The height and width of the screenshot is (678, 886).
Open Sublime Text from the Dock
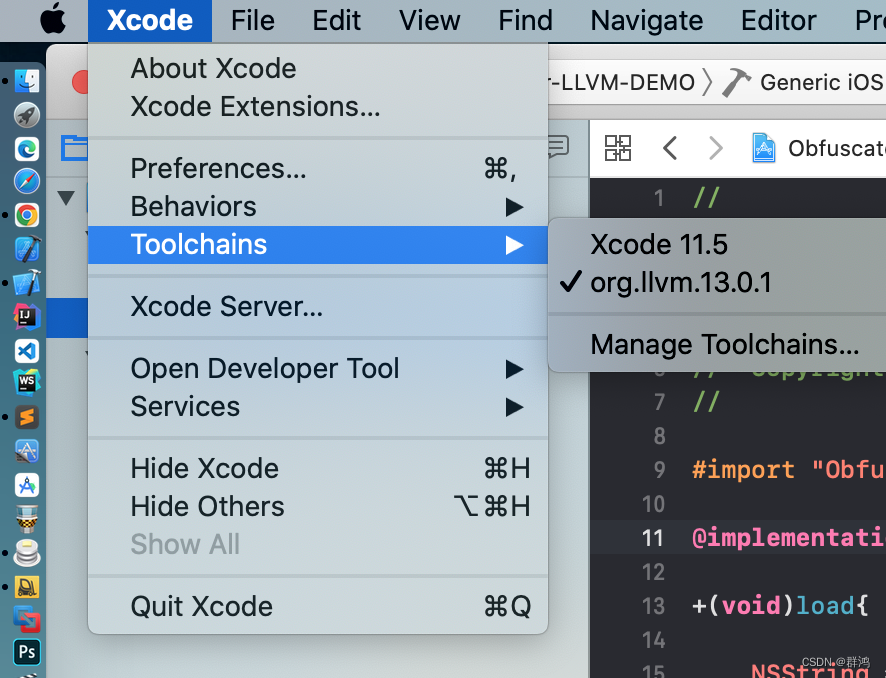coord(27,418)
